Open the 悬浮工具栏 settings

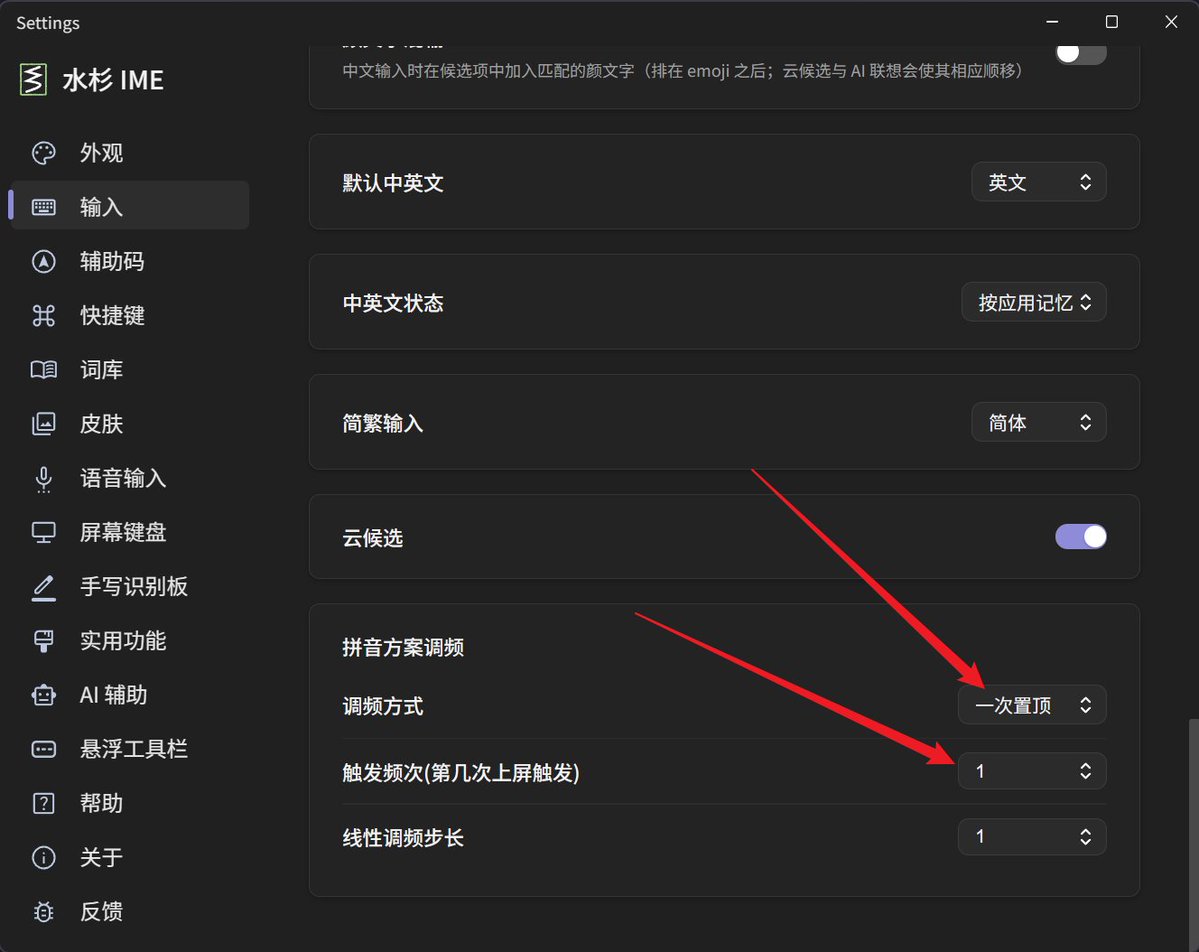[129, 749]
